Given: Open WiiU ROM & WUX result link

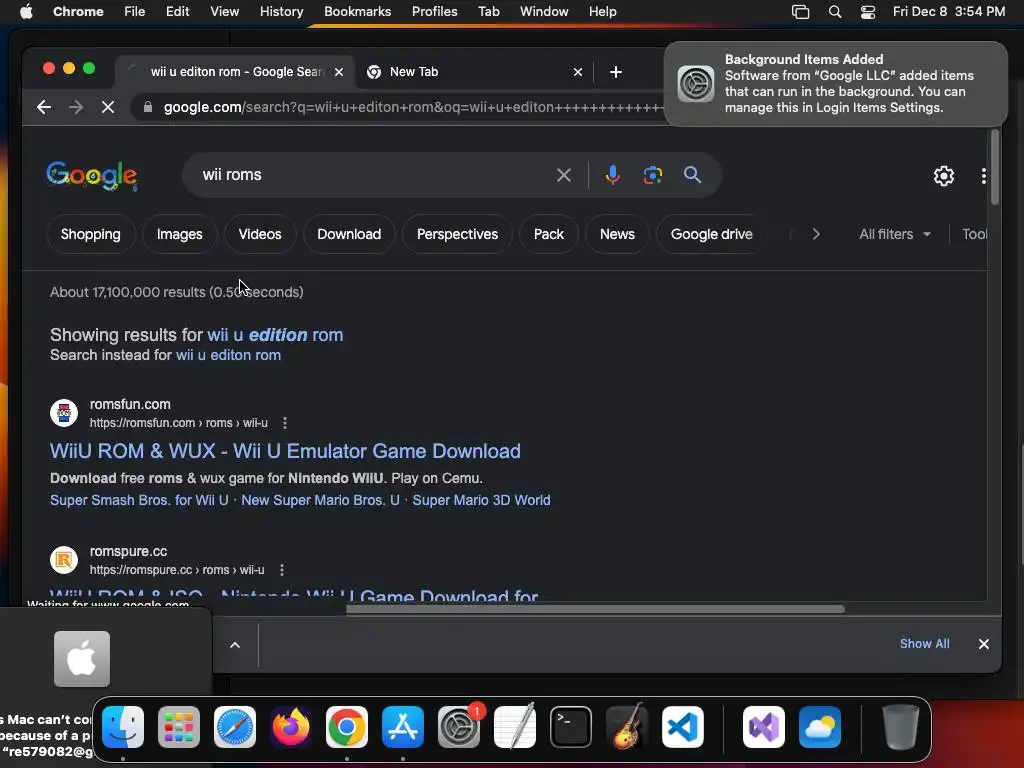Looking at the screenshot, I should click(x=285, y=451).
